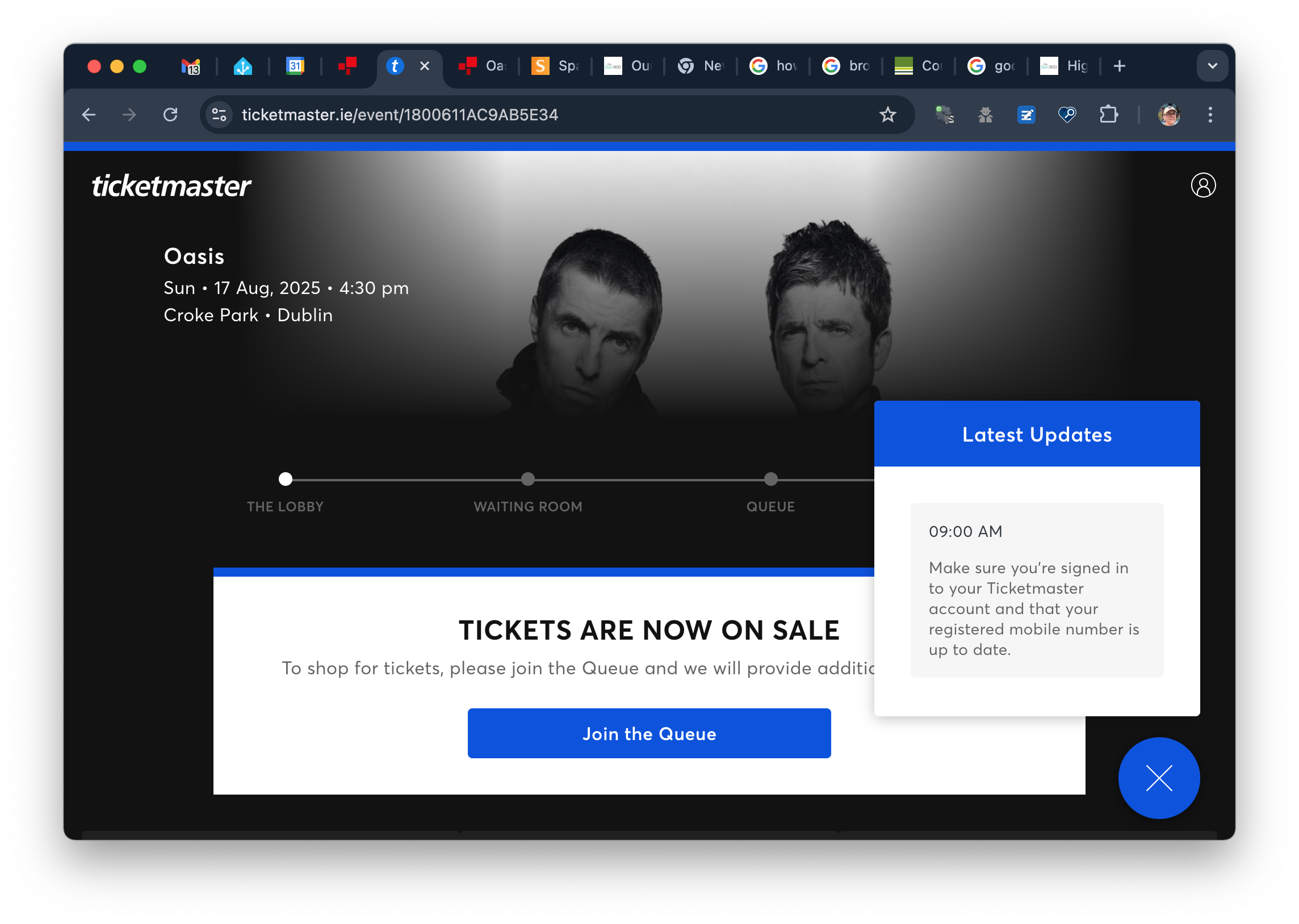Click the Latest Updates header
This screenshot has width=1299, height=924.
click(x=1037, y=434)
